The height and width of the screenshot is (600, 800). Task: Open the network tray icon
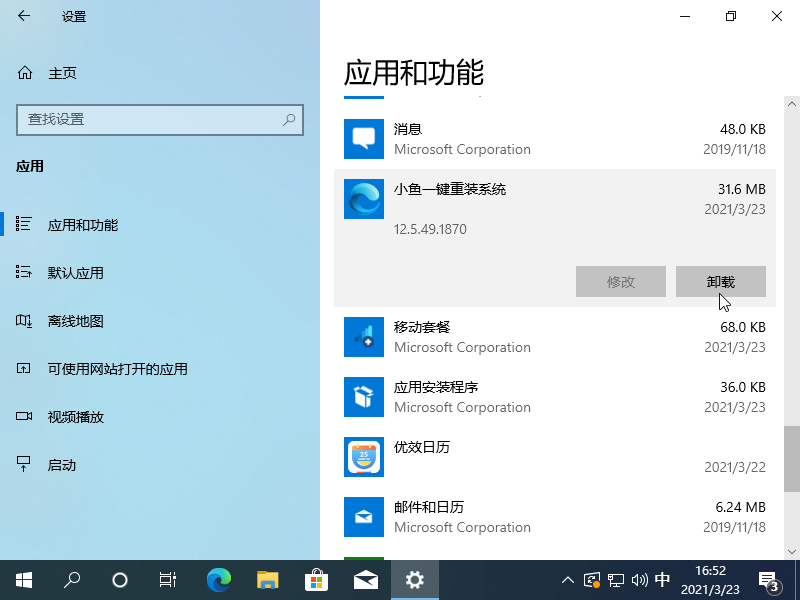(616, 580)
